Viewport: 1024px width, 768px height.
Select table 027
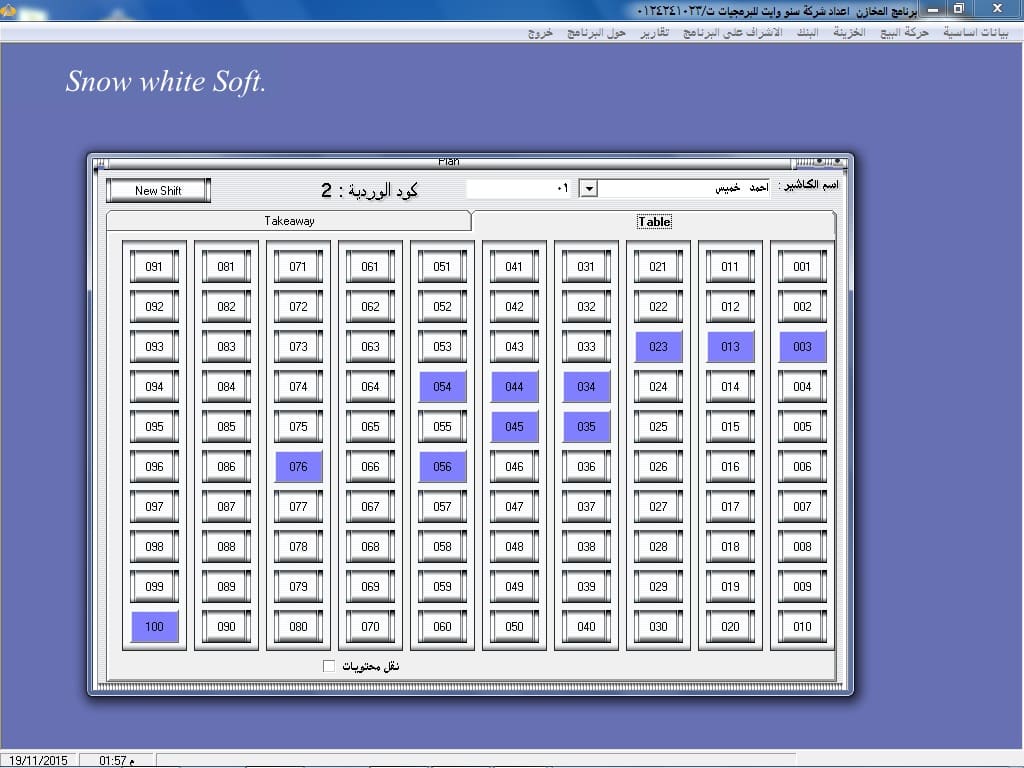coord(658,507)
